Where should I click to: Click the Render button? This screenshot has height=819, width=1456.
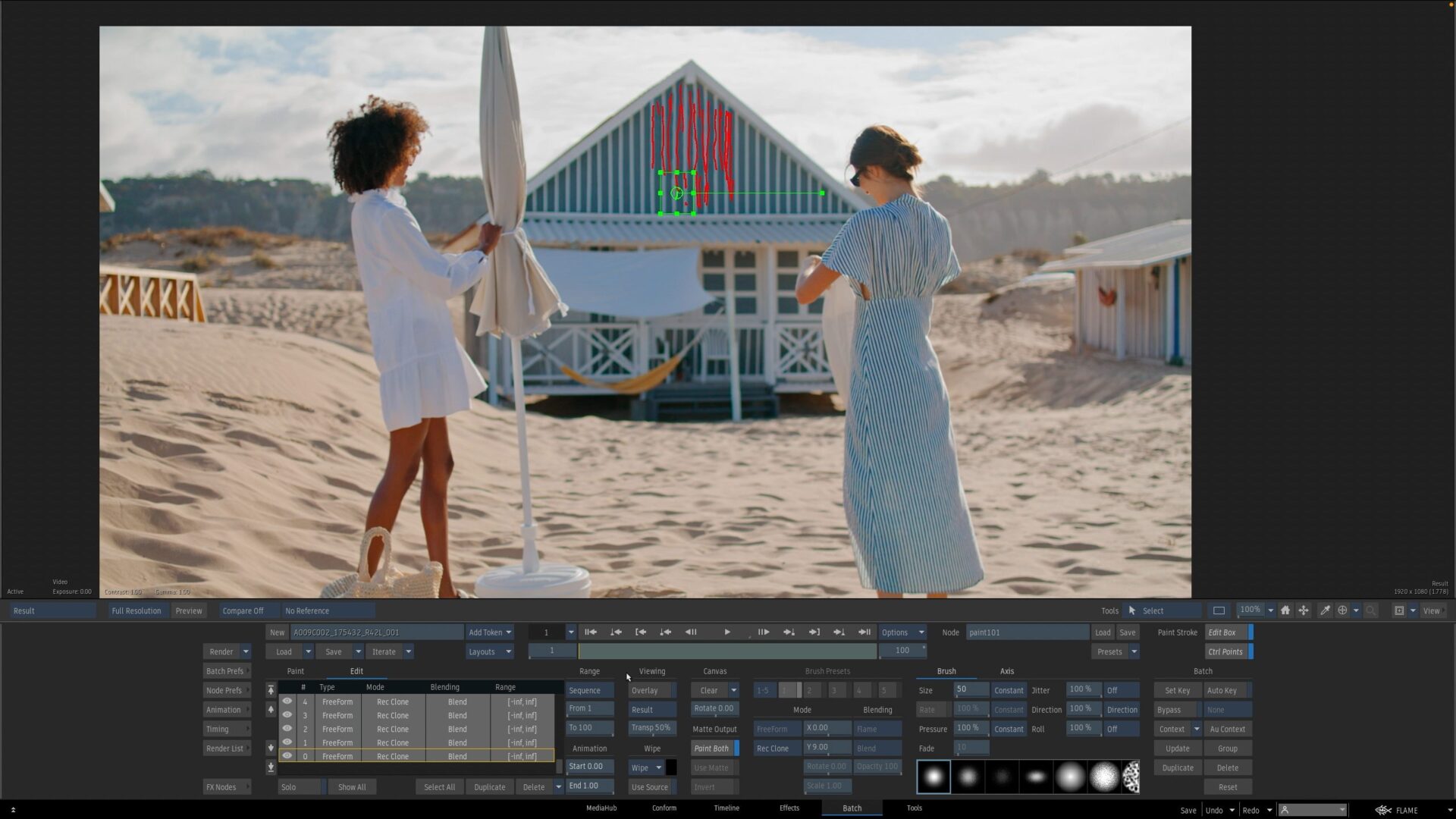click(221, 651)
